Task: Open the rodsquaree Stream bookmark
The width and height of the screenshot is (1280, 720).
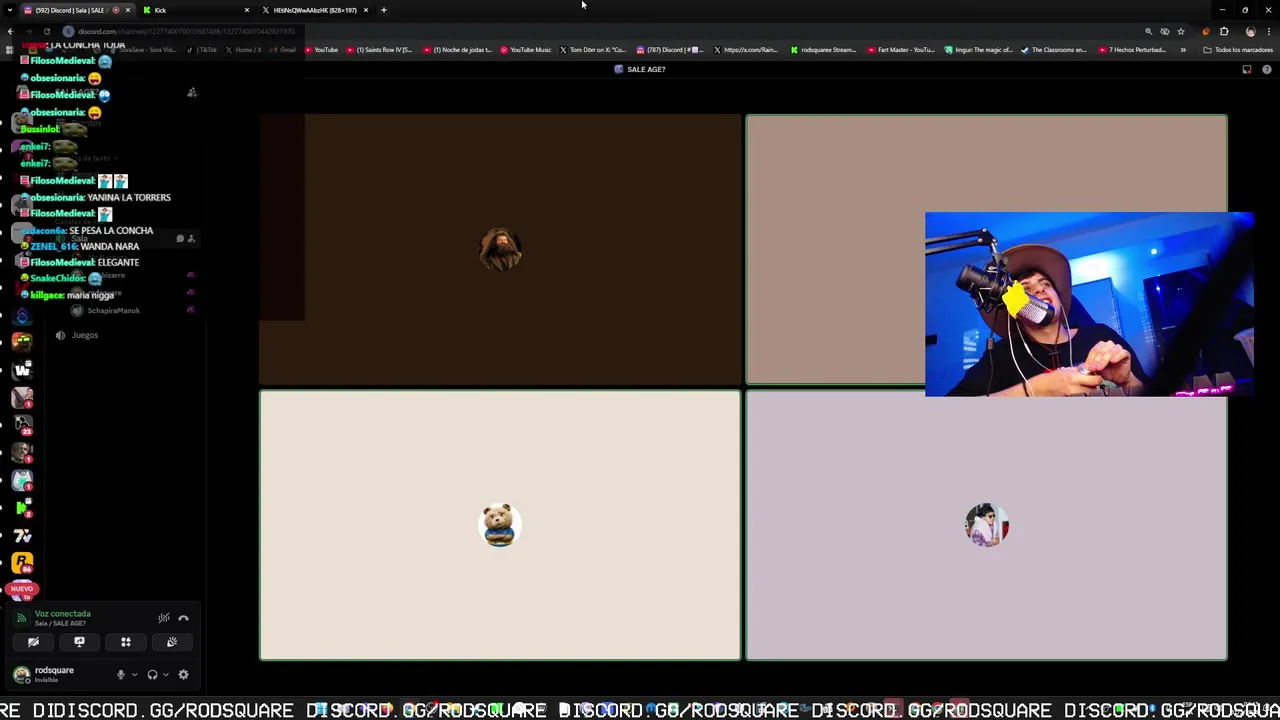Action: coord(823,49)
